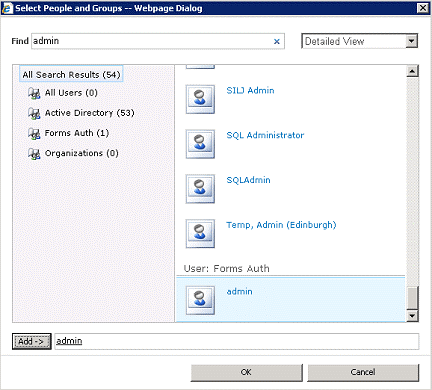
Task: Click the Forms Auth admin avatar icon
Action: (200, 300)
